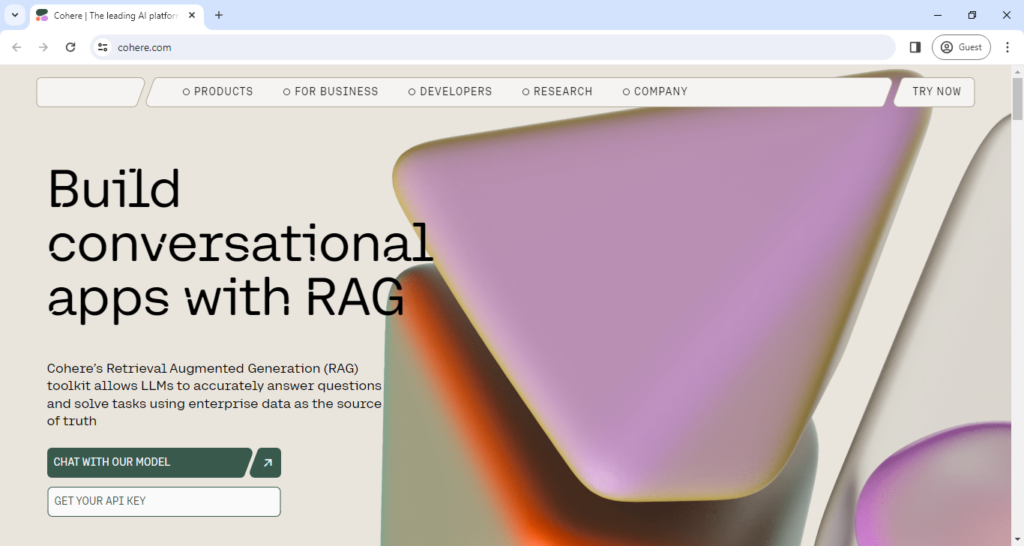Close the Cohere browser tab

192,15
